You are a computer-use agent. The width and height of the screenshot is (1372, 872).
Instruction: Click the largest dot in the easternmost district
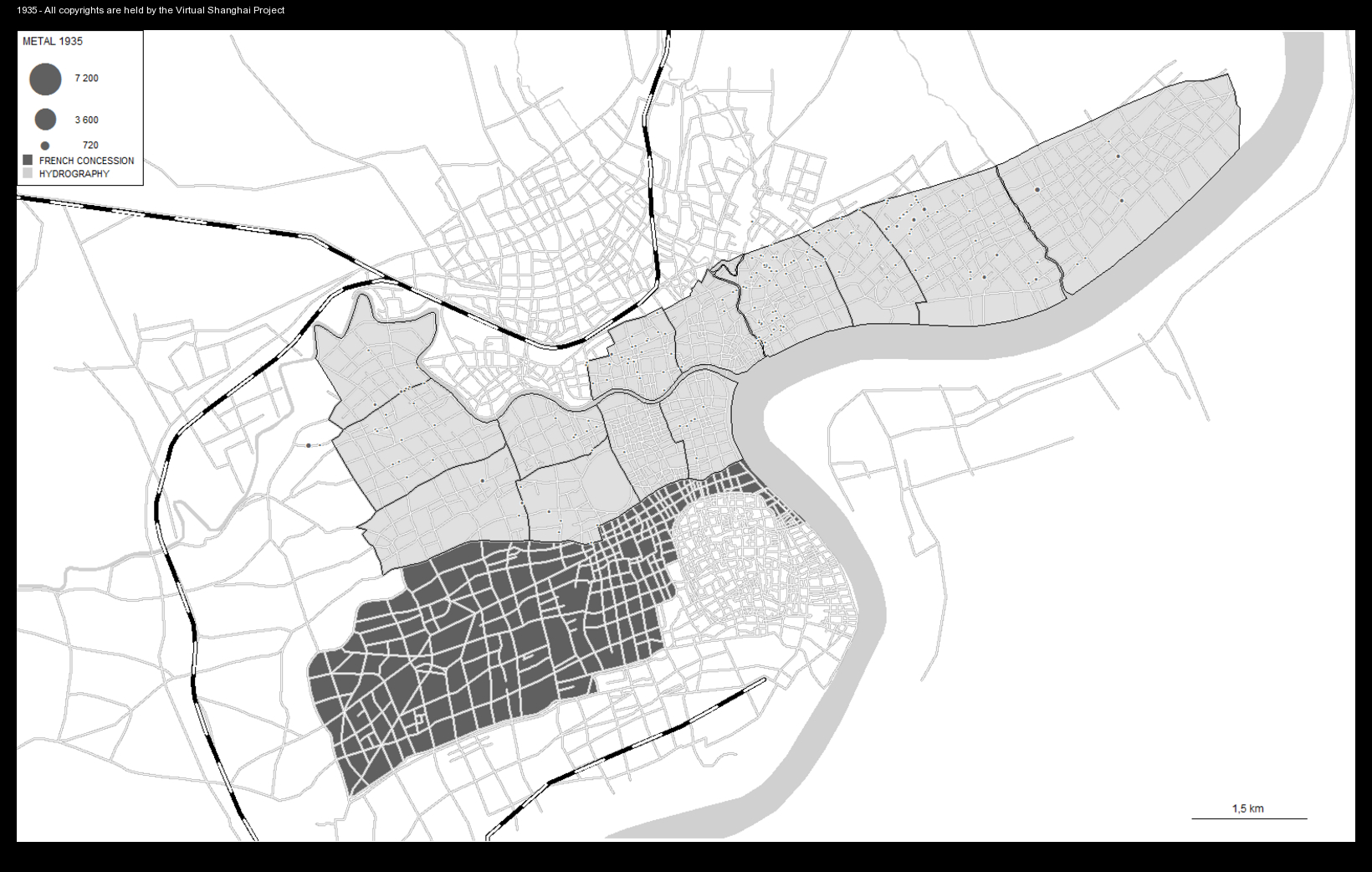[x=1037, y=190]
